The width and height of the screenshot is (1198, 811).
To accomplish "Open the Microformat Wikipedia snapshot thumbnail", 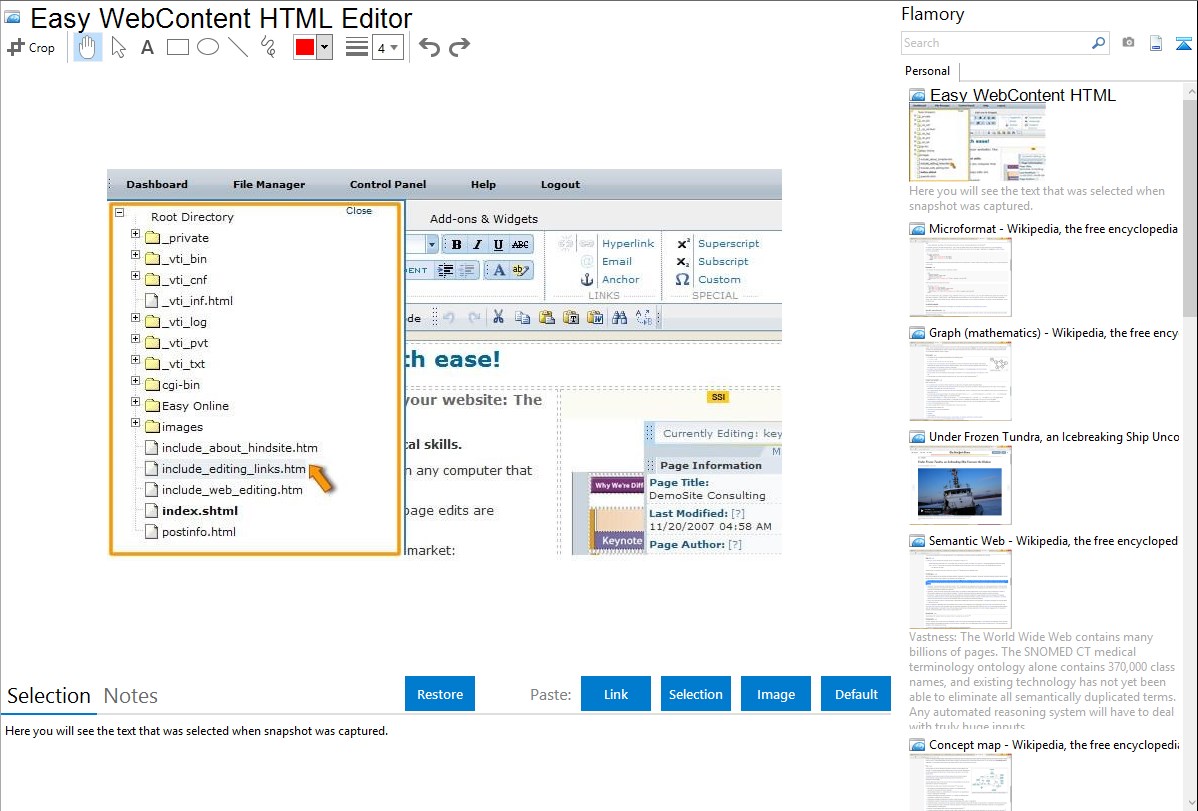I will [x=960, y=277].
